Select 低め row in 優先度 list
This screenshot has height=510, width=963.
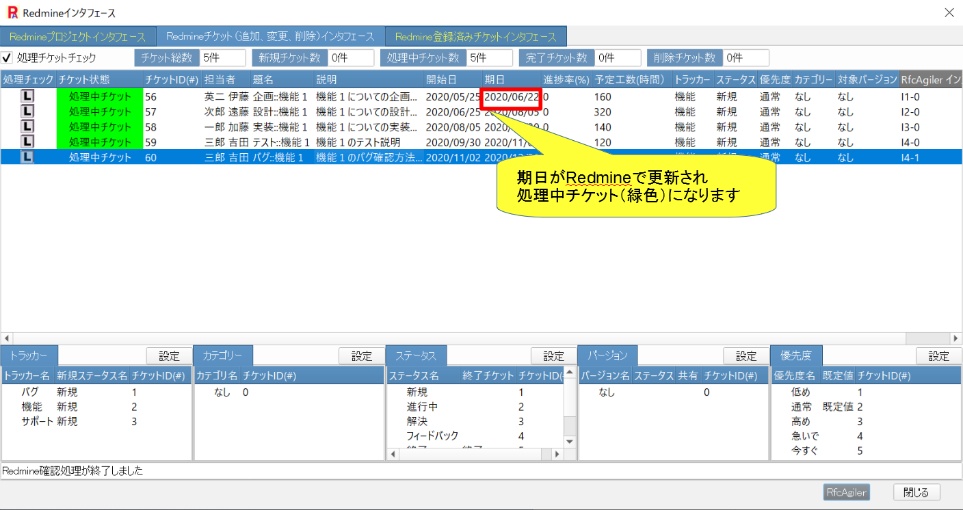point(866,392)
